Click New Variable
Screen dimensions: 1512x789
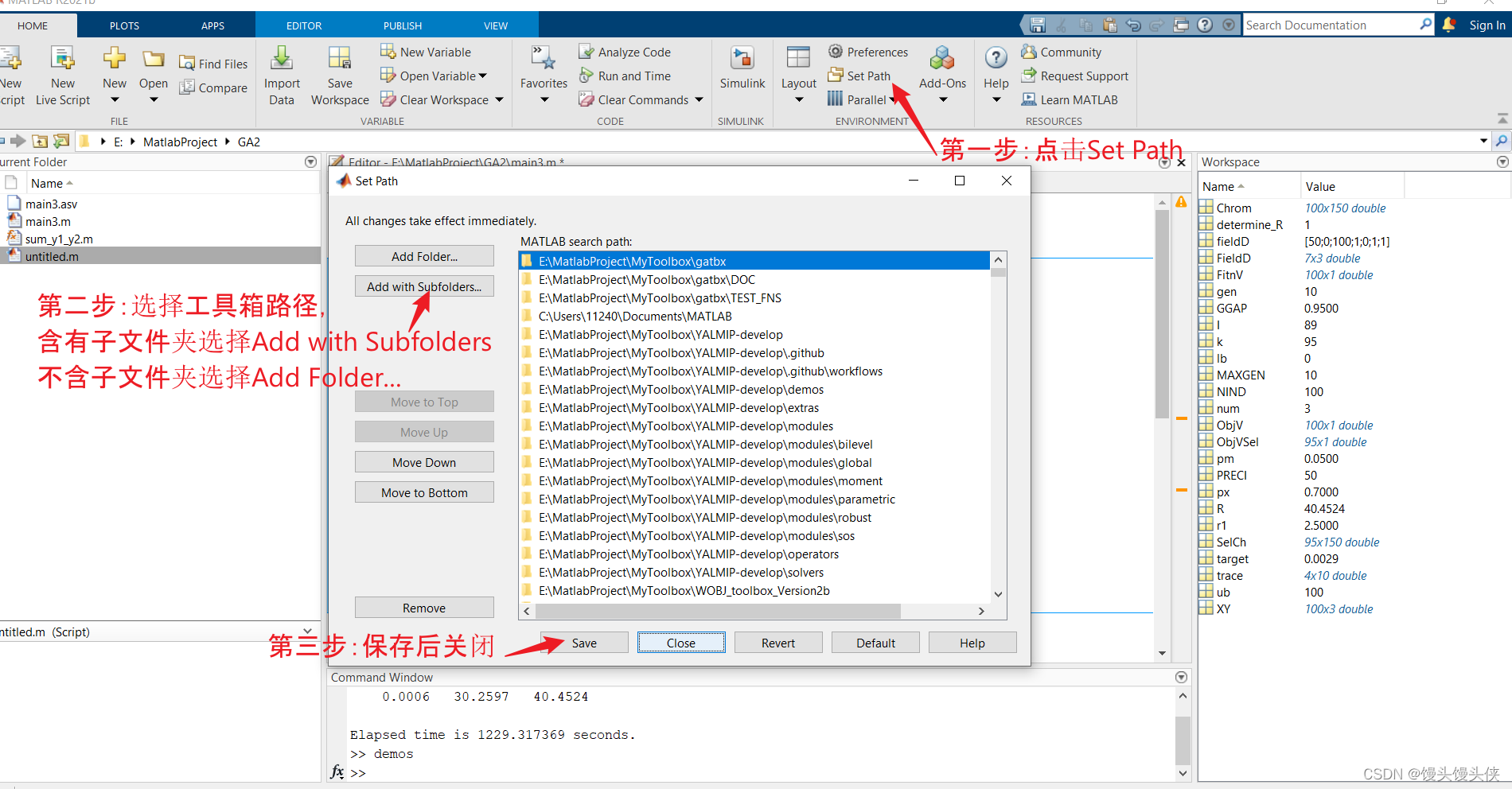point(426,52)
